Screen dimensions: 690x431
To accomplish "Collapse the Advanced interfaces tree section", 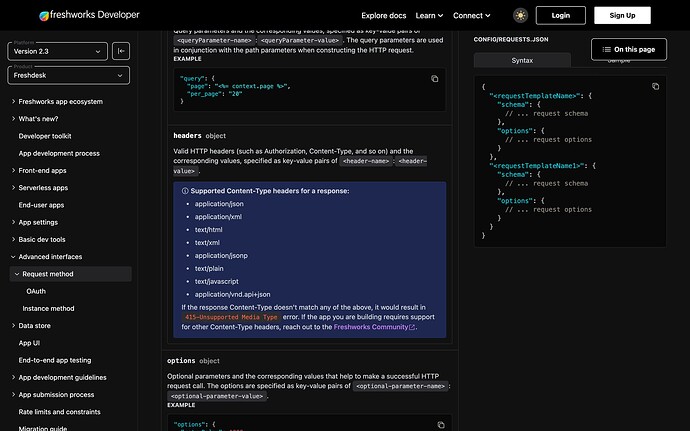I will pyautogui.click(x=50, y=256).
